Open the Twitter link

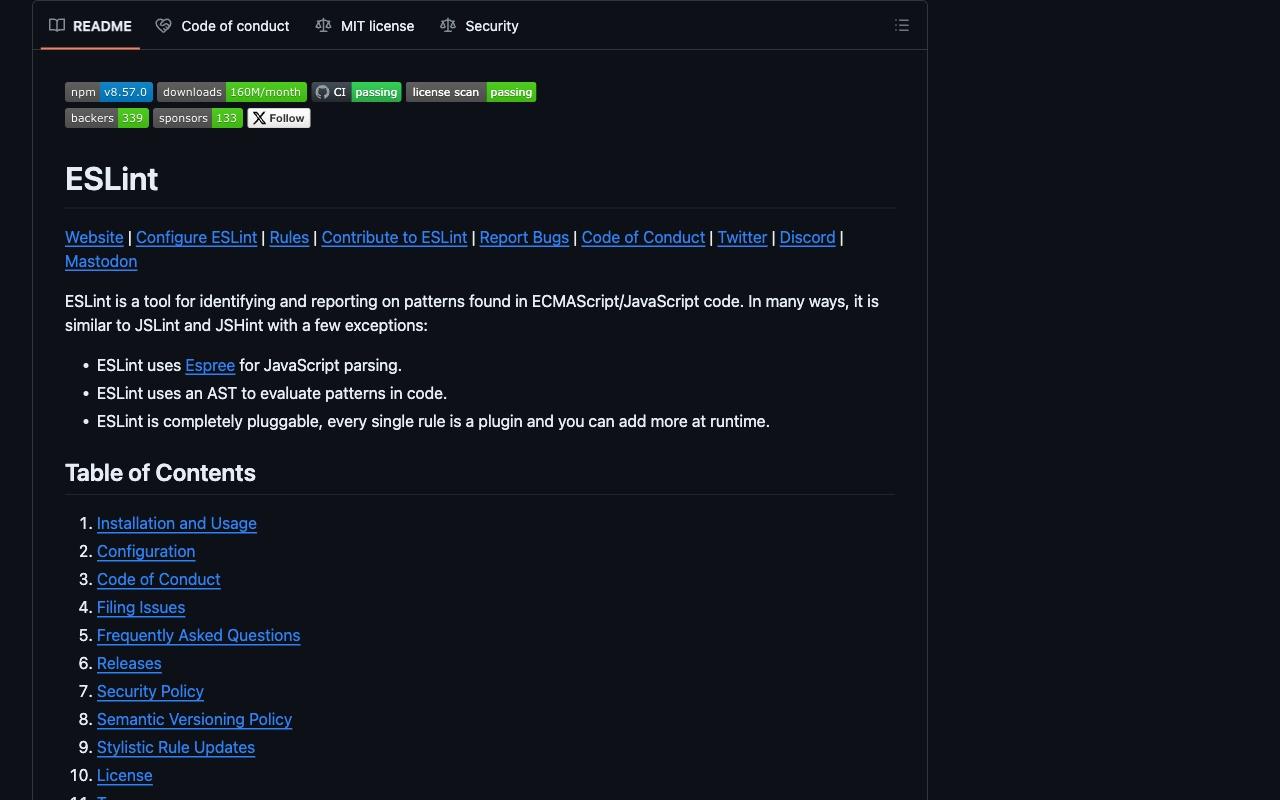(742, 237)
